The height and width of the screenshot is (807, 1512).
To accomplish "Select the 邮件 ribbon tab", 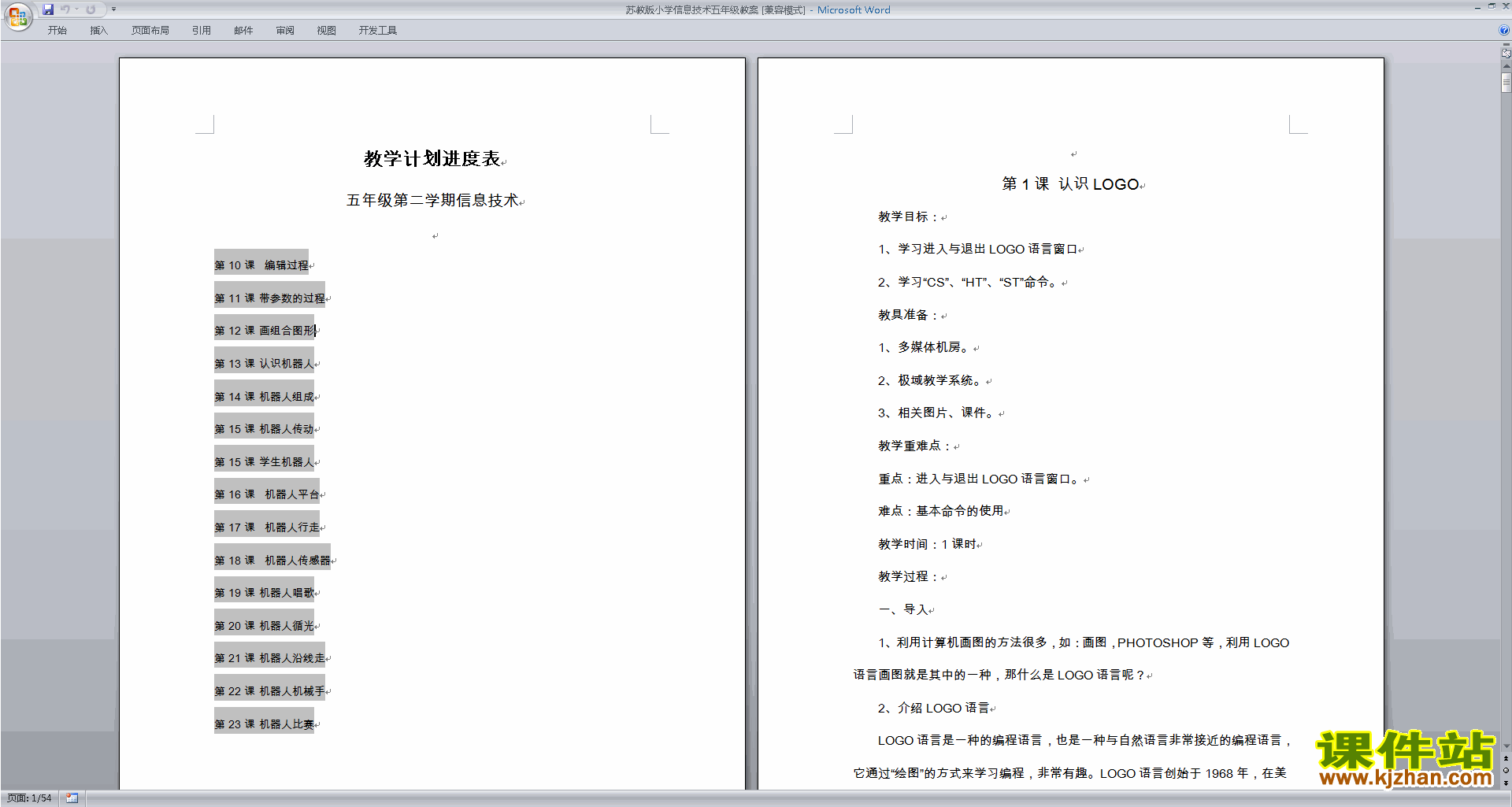I will pos(243,30).
